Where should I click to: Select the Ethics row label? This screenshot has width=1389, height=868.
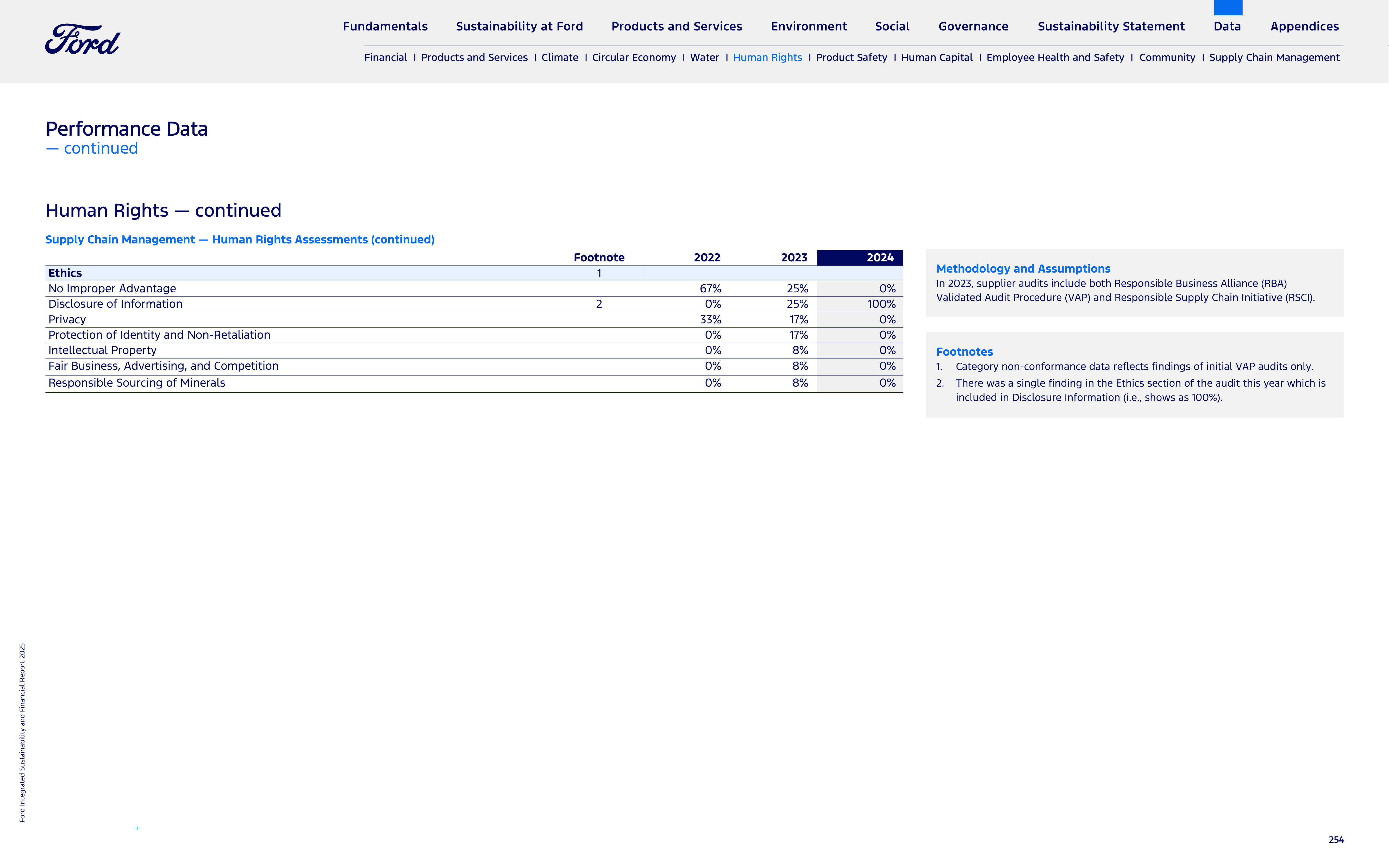65,273
